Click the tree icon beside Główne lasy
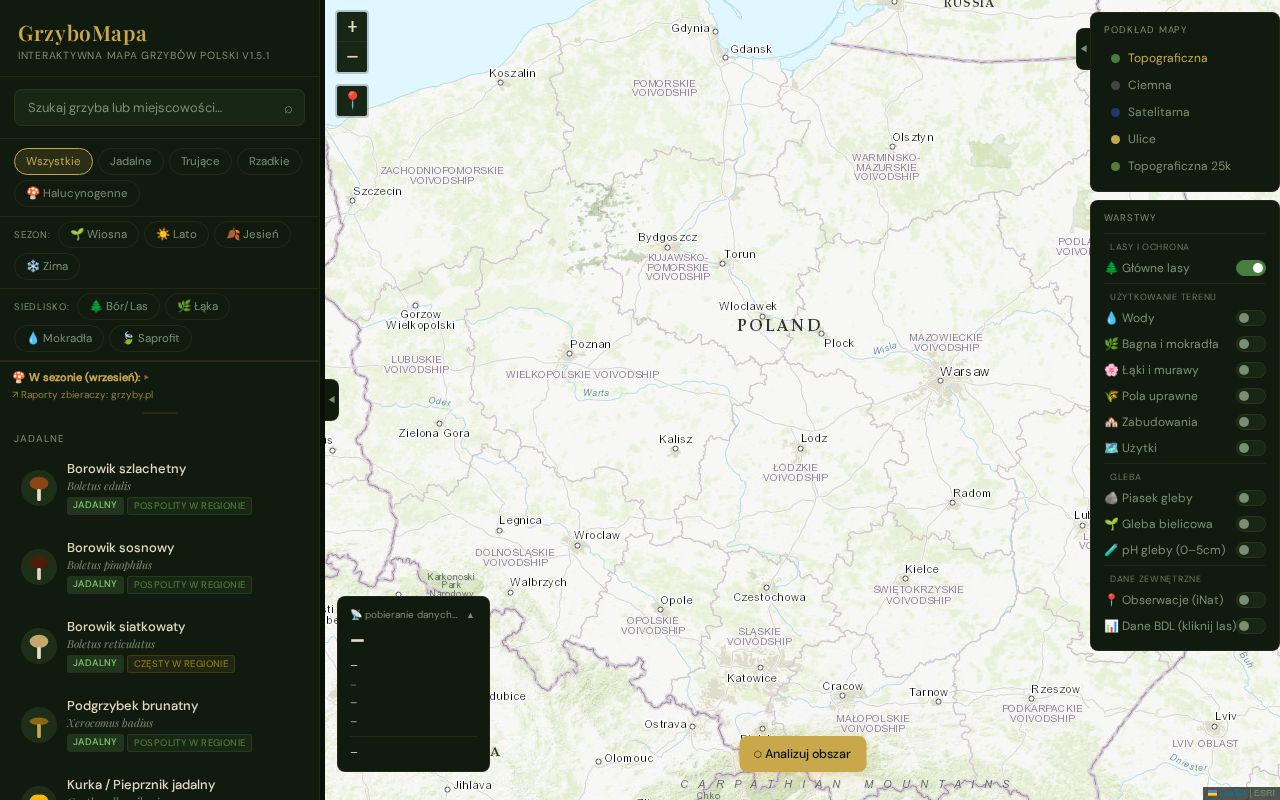The height and width of the screenshot is (800, 1280). point(1111,268)
